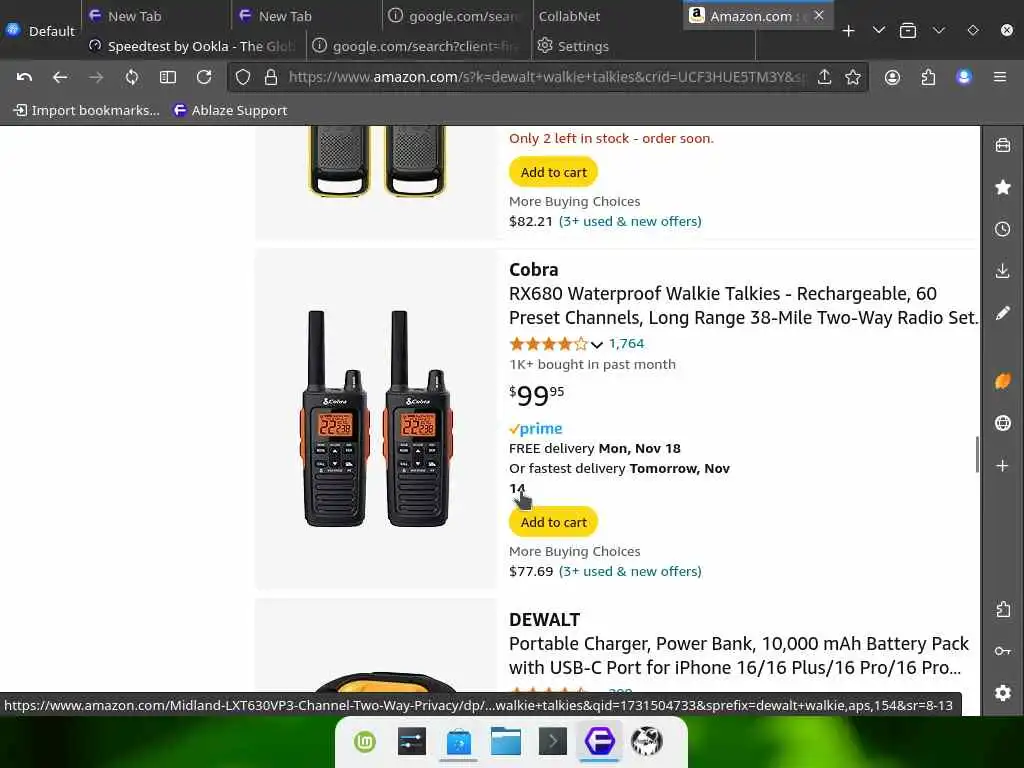Click the $99.95 Cobra price
1024x768 pixels.
536,395
